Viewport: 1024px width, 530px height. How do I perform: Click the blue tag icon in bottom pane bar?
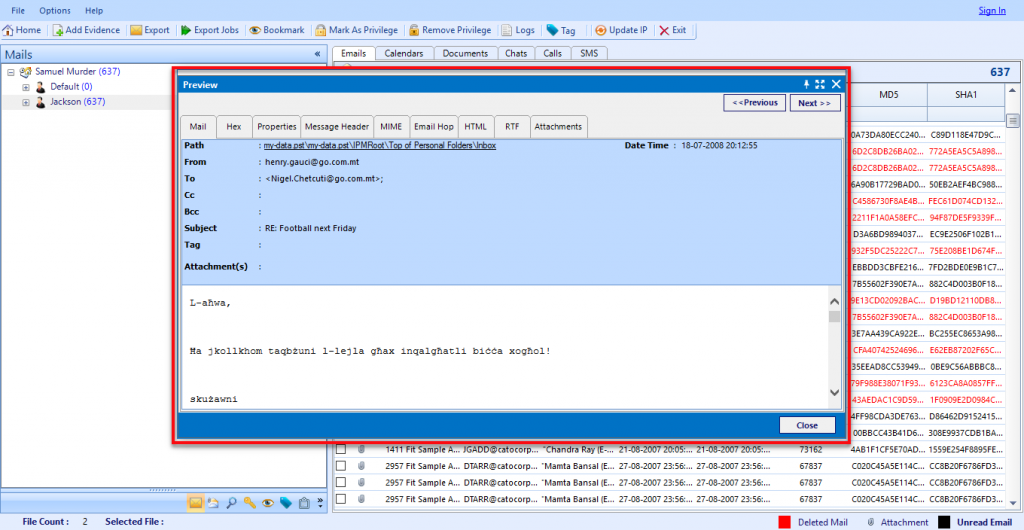(285, 503)
